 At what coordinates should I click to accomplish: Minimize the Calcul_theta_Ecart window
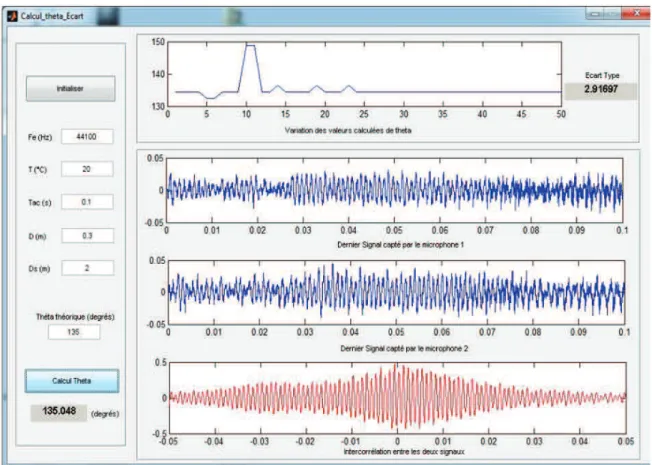[595, 14]
